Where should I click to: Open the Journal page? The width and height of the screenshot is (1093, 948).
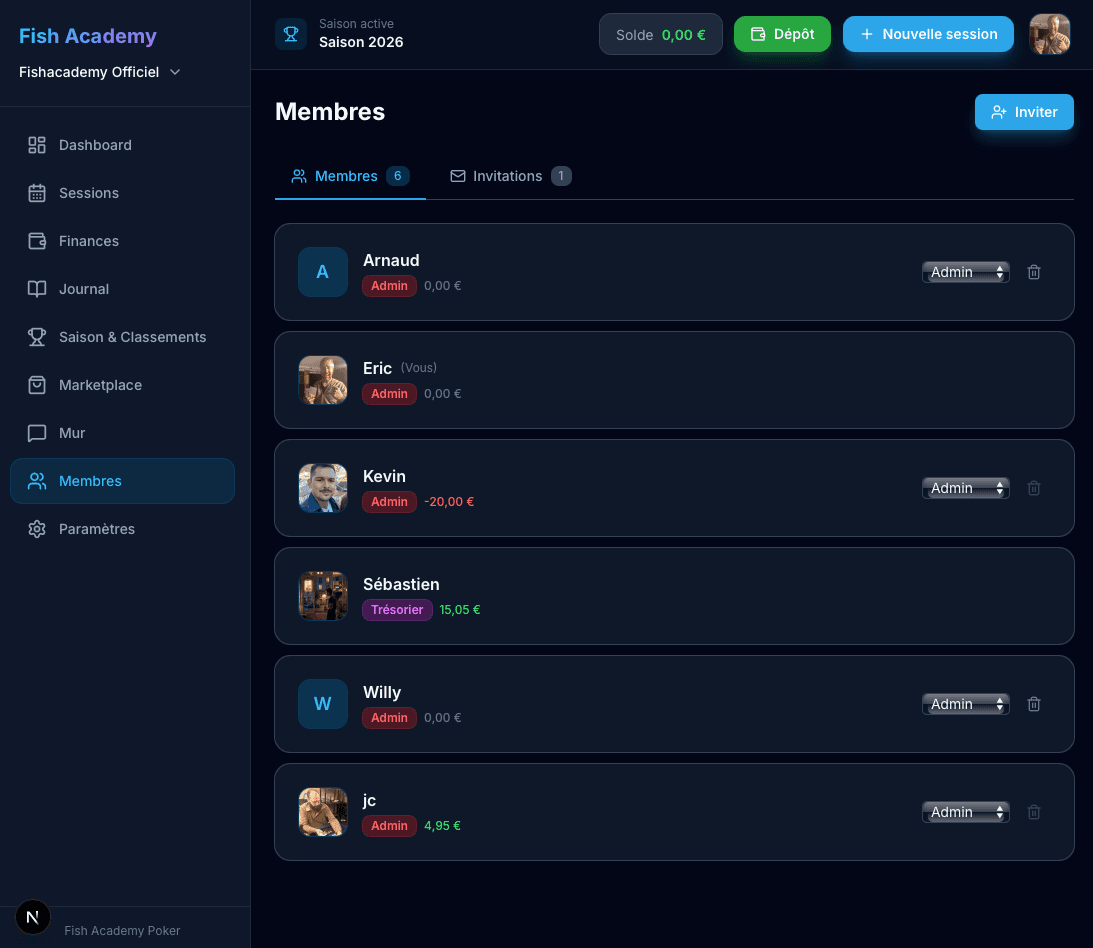click(x=84, y=289)
